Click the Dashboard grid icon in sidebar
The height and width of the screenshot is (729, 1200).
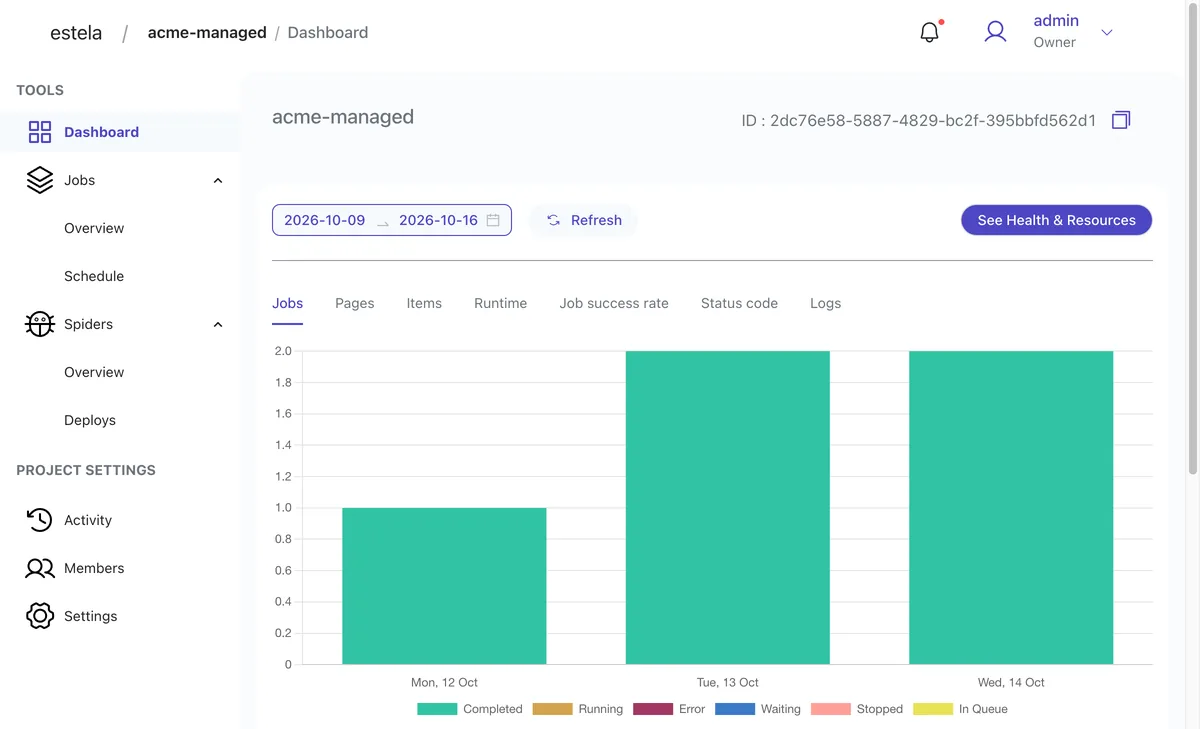pyautogui.click(x=40, y=132)
